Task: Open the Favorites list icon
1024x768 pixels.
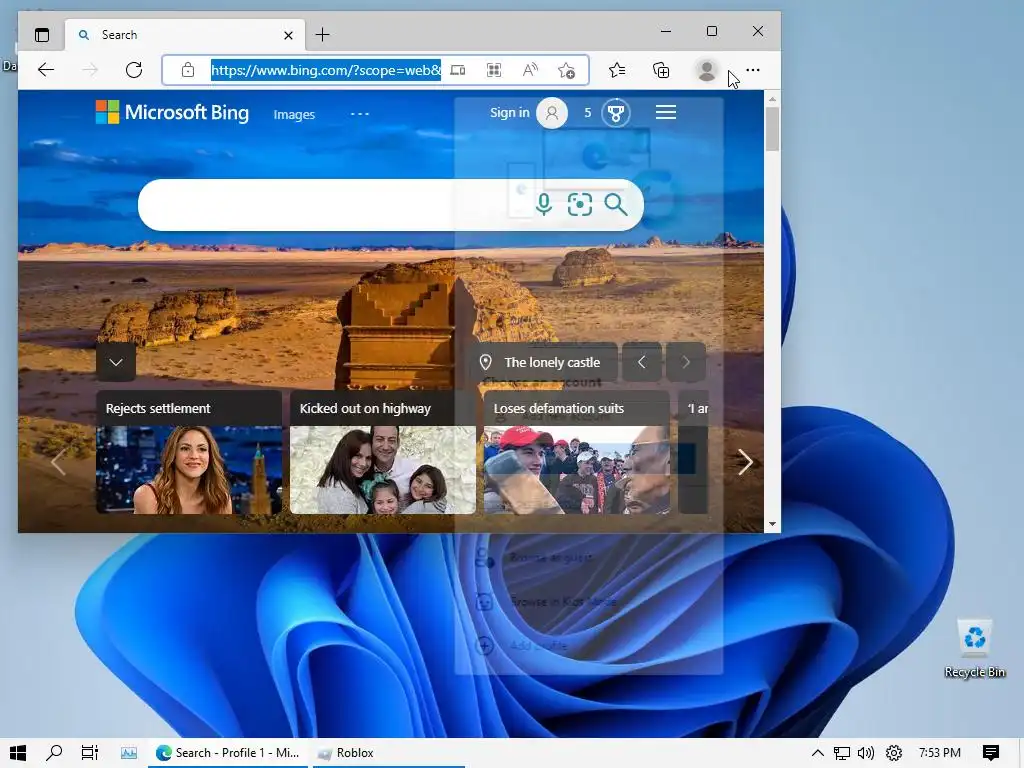Action: pos(617,70)
